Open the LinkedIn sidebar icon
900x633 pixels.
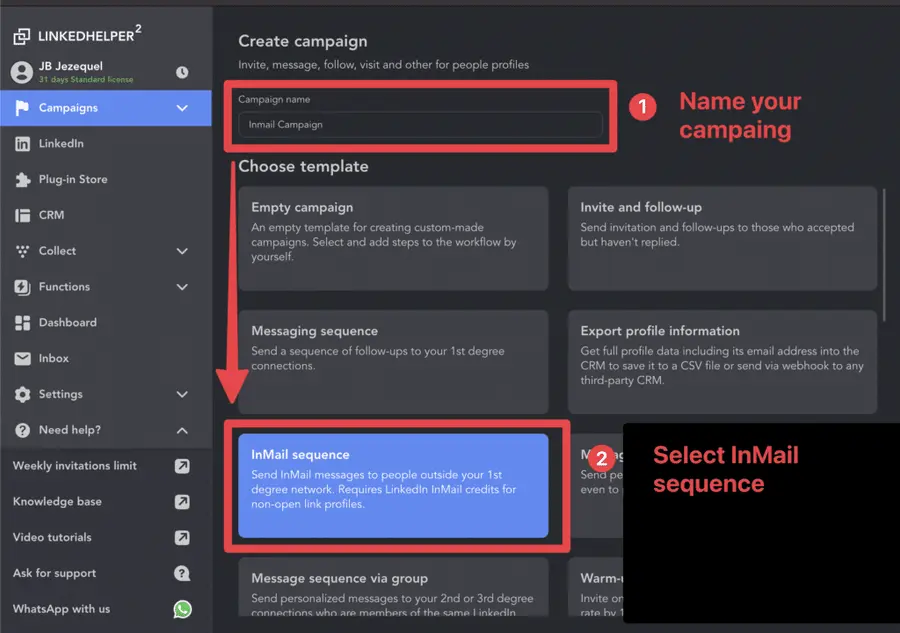22,143
